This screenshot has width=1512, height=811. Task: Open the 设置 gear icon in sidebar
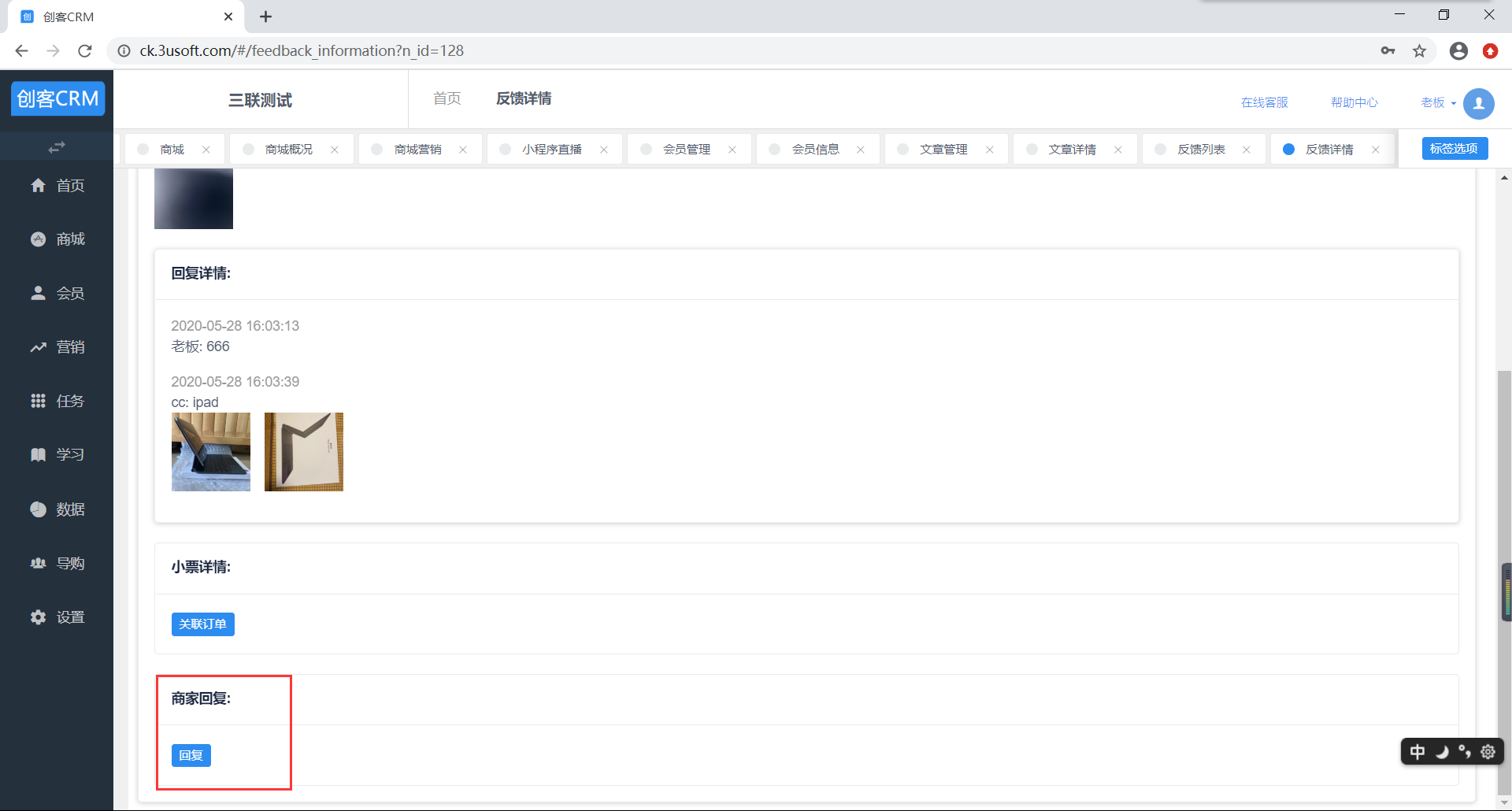[38, 617]
